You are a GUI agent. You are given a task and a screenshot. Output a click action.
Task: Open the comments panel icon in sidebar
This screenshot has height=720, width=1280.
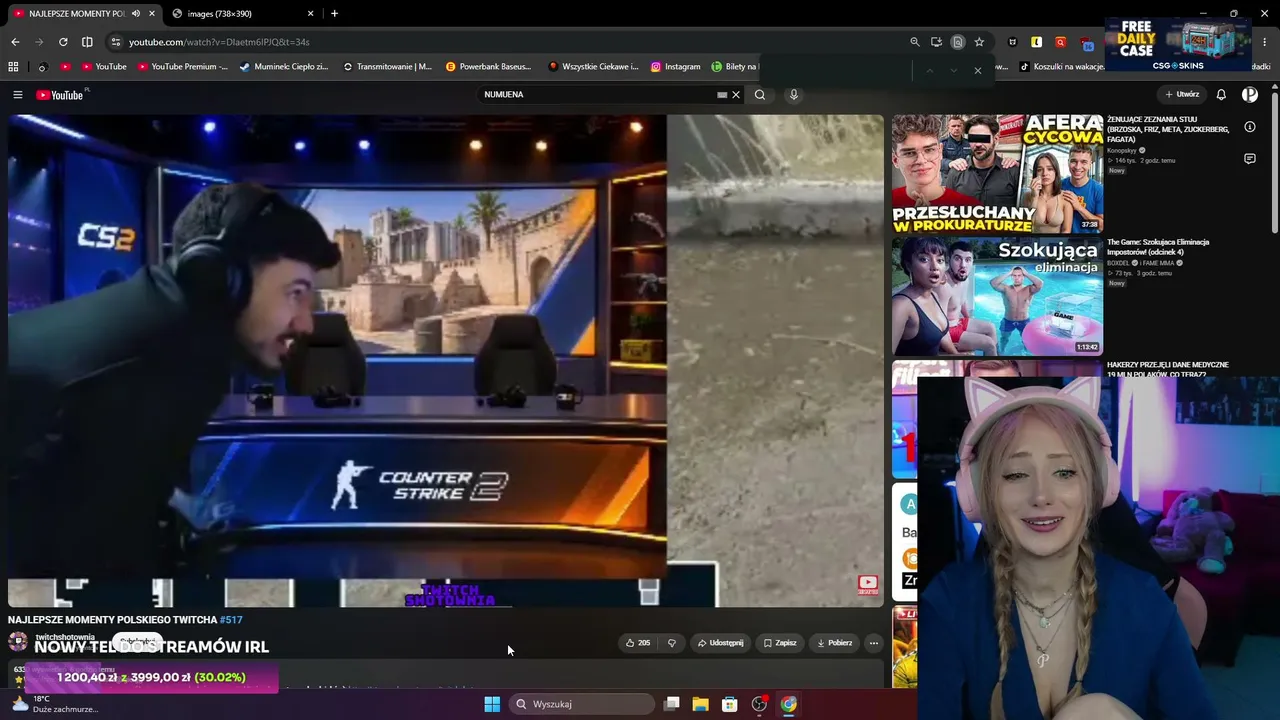point(1250,159)
